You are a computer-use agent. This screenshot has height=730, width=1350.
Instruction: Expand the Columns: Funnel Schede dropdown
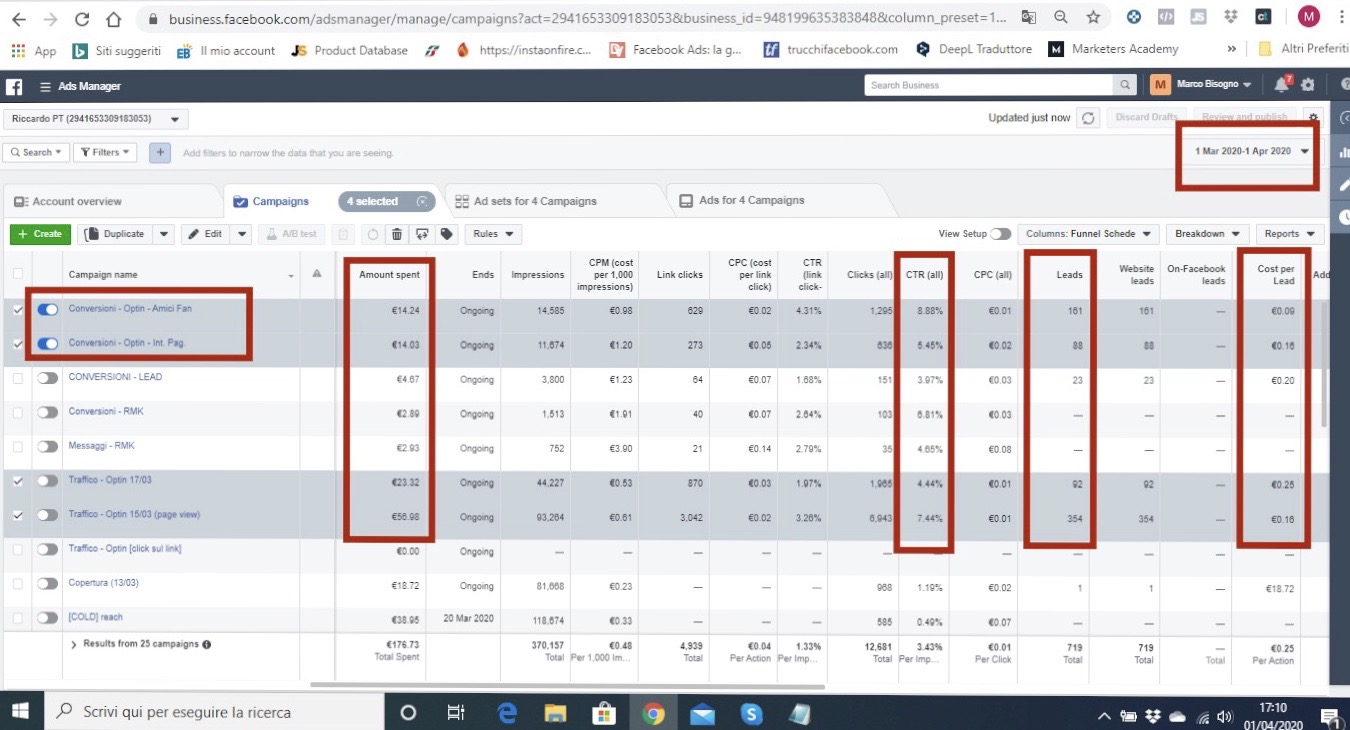tap(1088, 234)
